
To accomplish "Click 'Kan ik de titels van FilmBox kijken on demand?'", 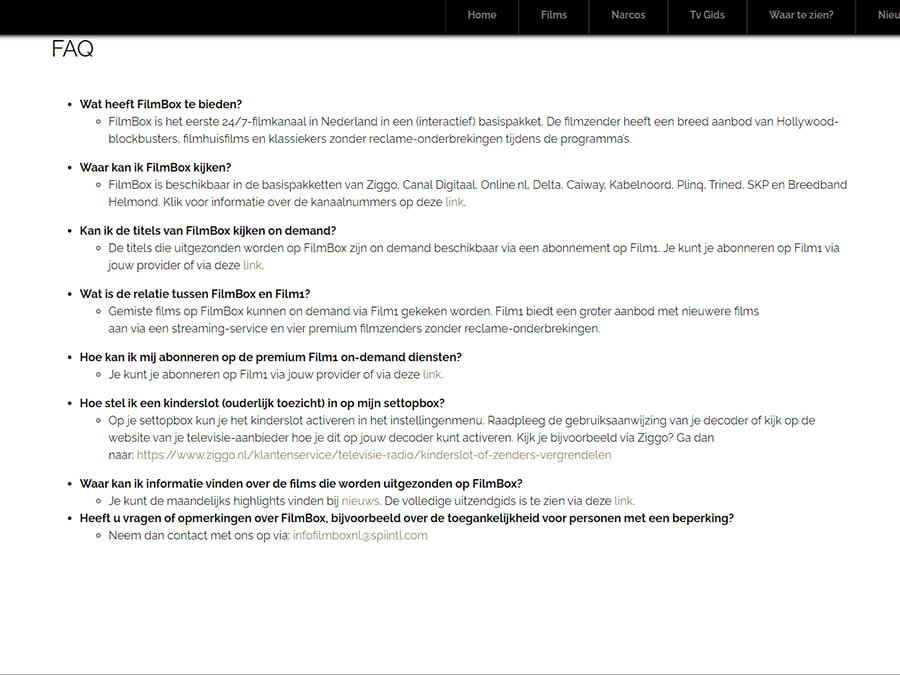I will point(208,230).
